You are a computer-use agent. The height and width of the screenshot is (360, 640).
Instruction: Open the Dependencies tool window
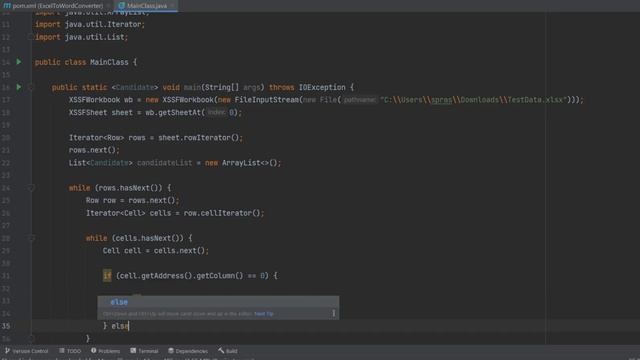(x=188, y=351)
